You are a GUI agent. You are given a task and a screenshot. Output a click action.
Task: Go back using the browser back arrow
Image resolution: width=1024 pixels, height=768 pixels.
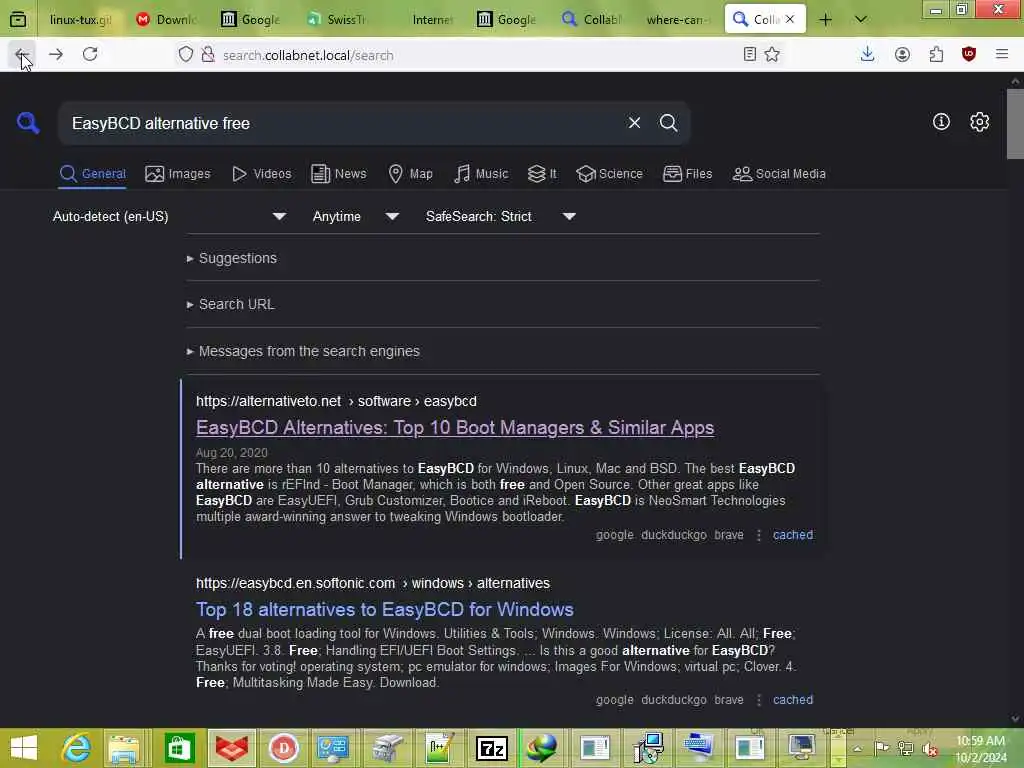click(22, 54)
